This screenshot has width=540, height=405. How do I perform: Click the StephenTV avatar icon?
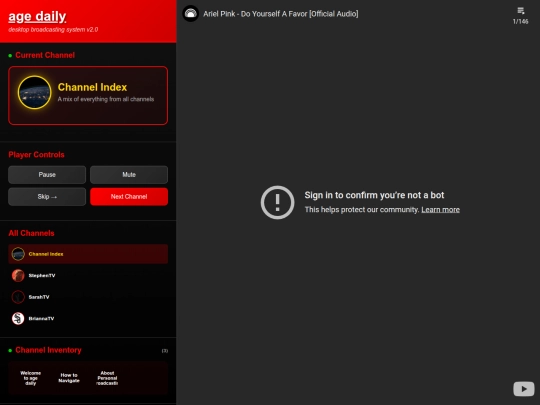[x=18, y=276]
